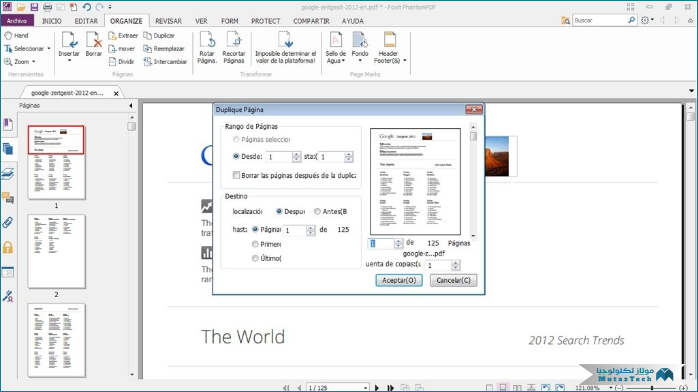Select the page 2 thumbnail in Páginas panel

click(x=56, y=251)
